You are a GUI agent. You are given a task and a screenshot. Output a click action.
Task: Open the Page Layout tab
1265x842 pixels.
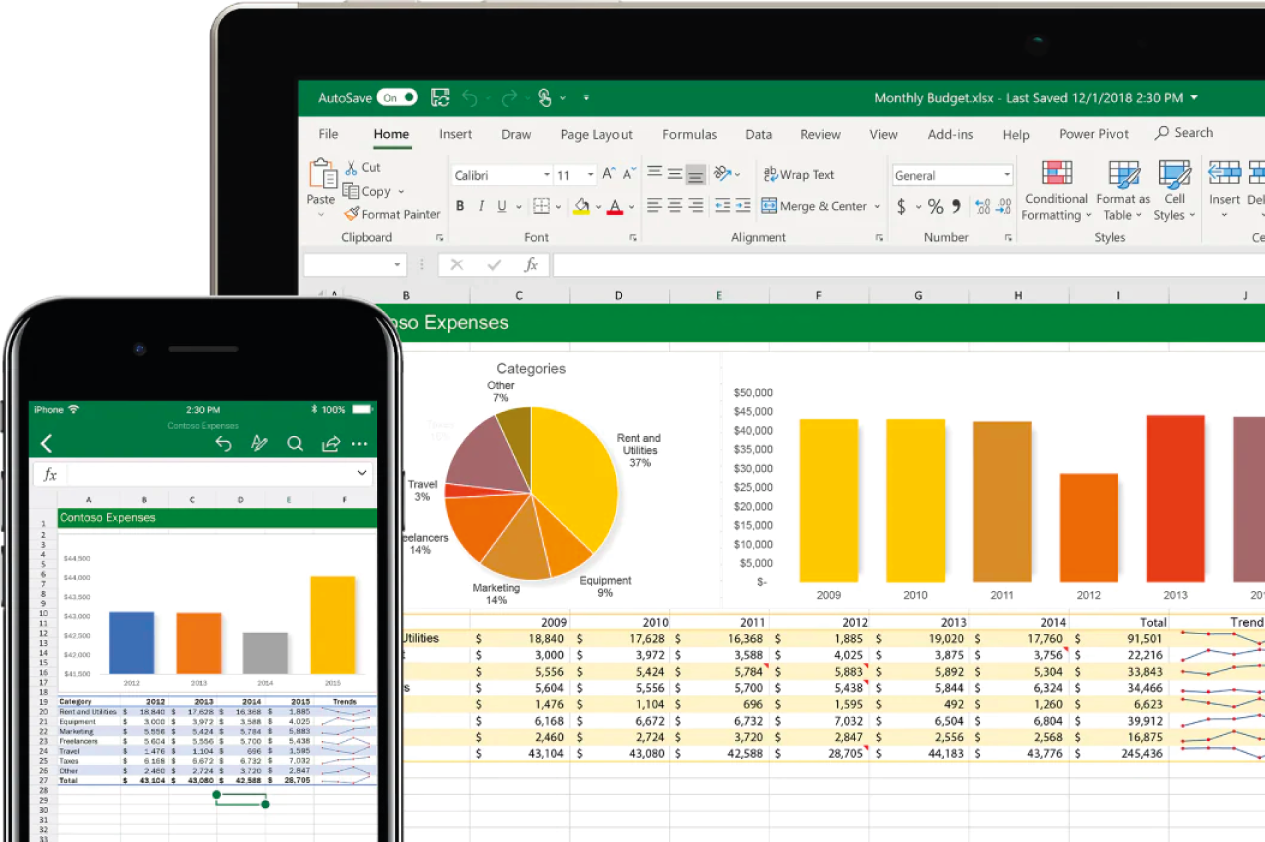tap(596, 134)
